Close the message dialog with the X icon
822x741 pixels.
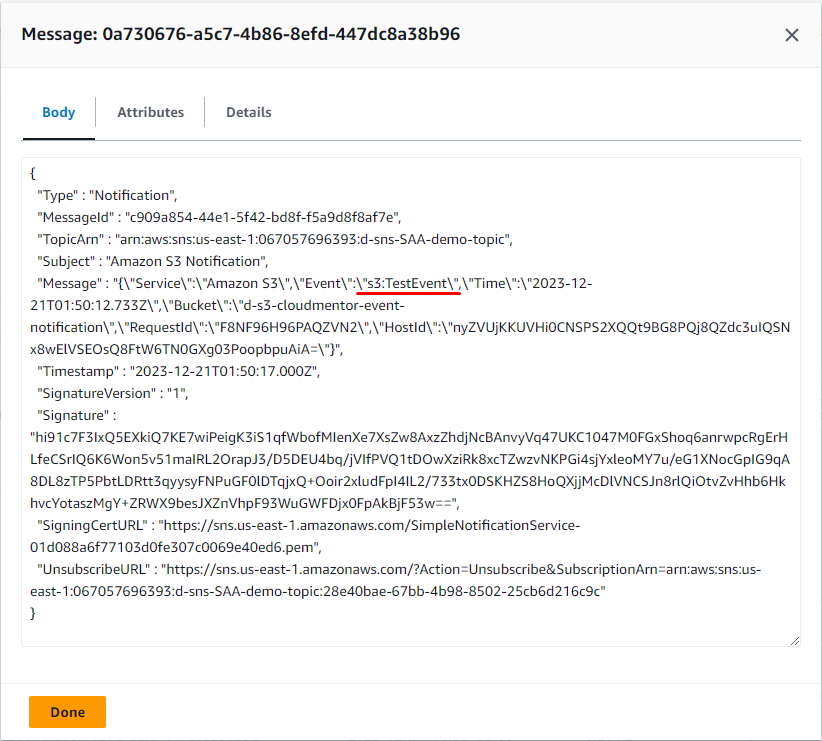pos(791,35)
